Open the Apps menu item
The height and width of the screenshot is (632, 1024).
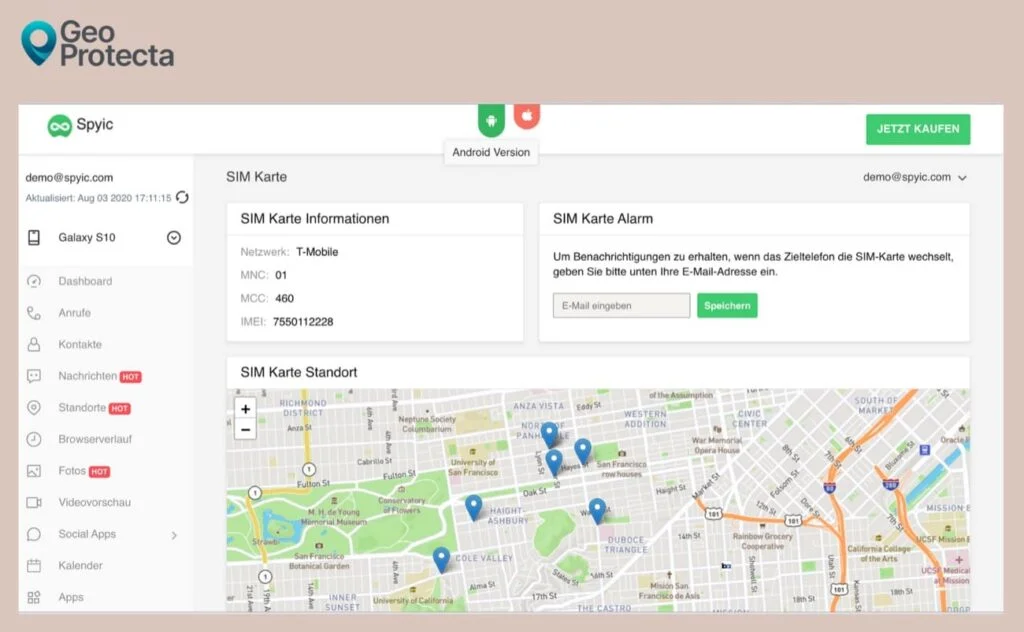tap(71, 597)
